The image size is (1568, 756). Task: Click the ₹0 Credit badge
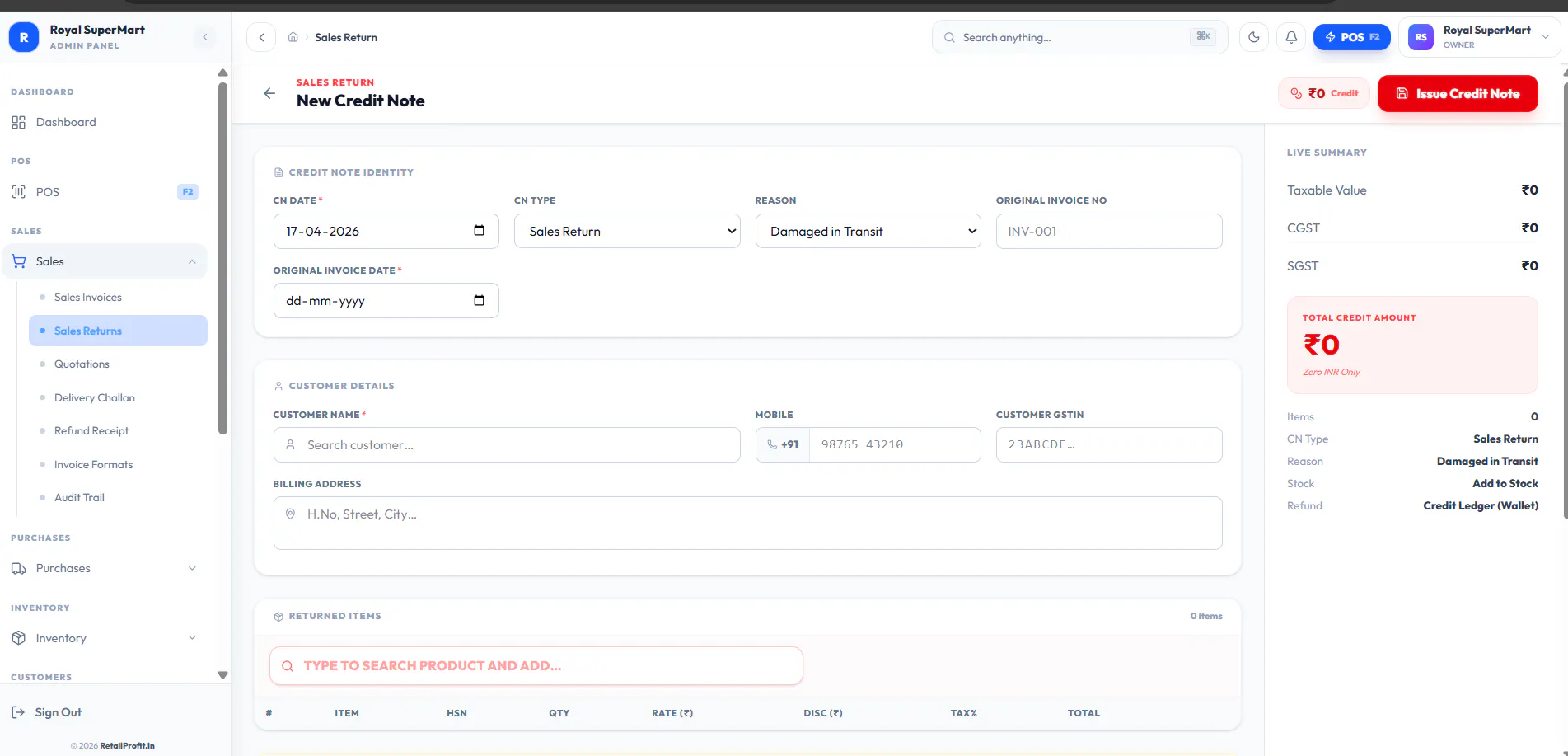point(1324,93)
